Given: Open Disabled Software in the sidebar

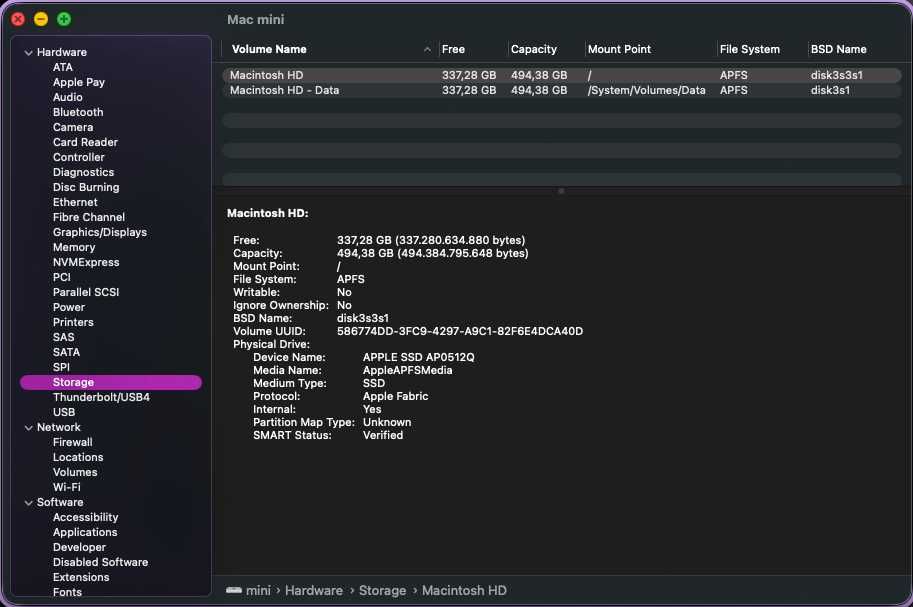Looking at the screenshot, I should [101, 563].
